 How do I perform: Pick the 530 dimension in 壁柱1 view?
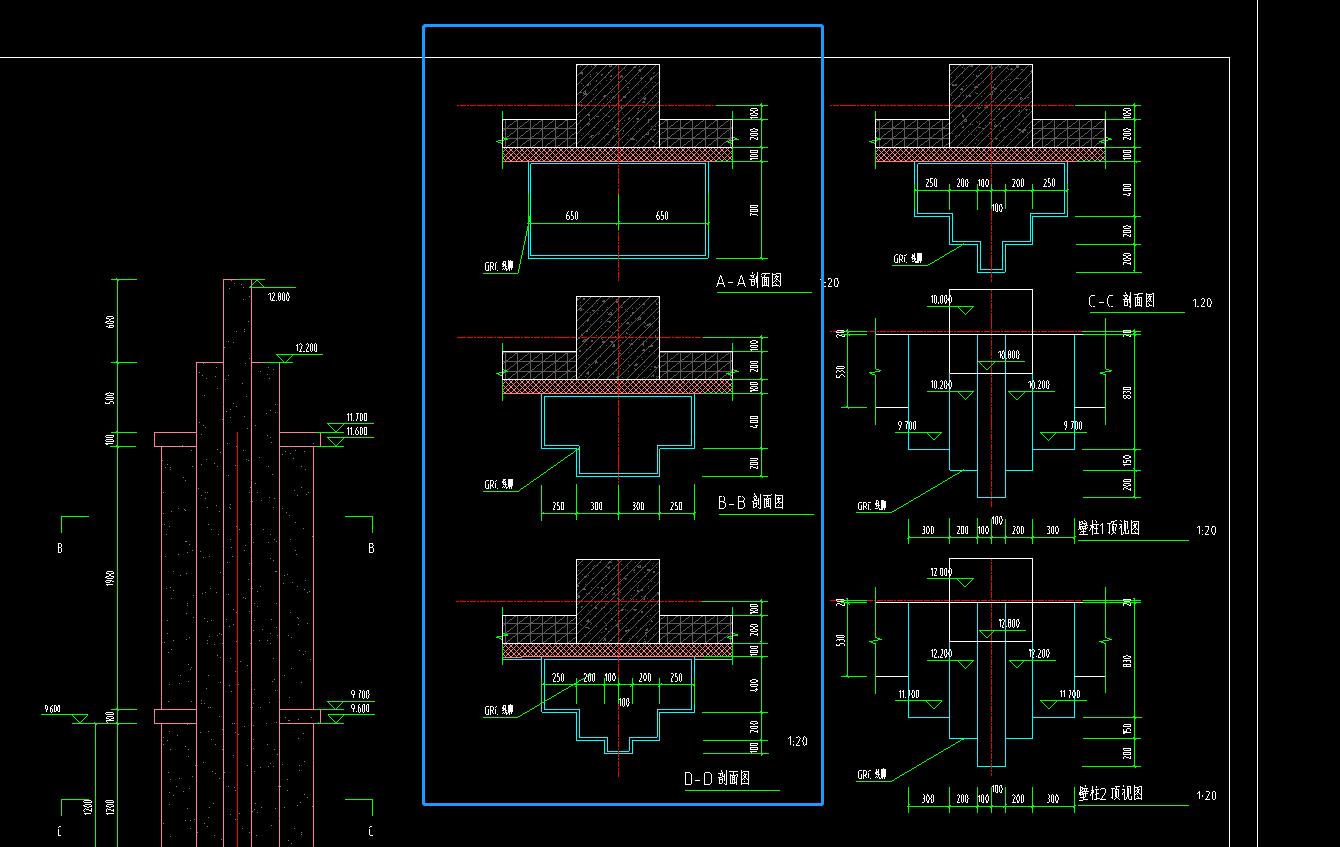pos(842,372)
